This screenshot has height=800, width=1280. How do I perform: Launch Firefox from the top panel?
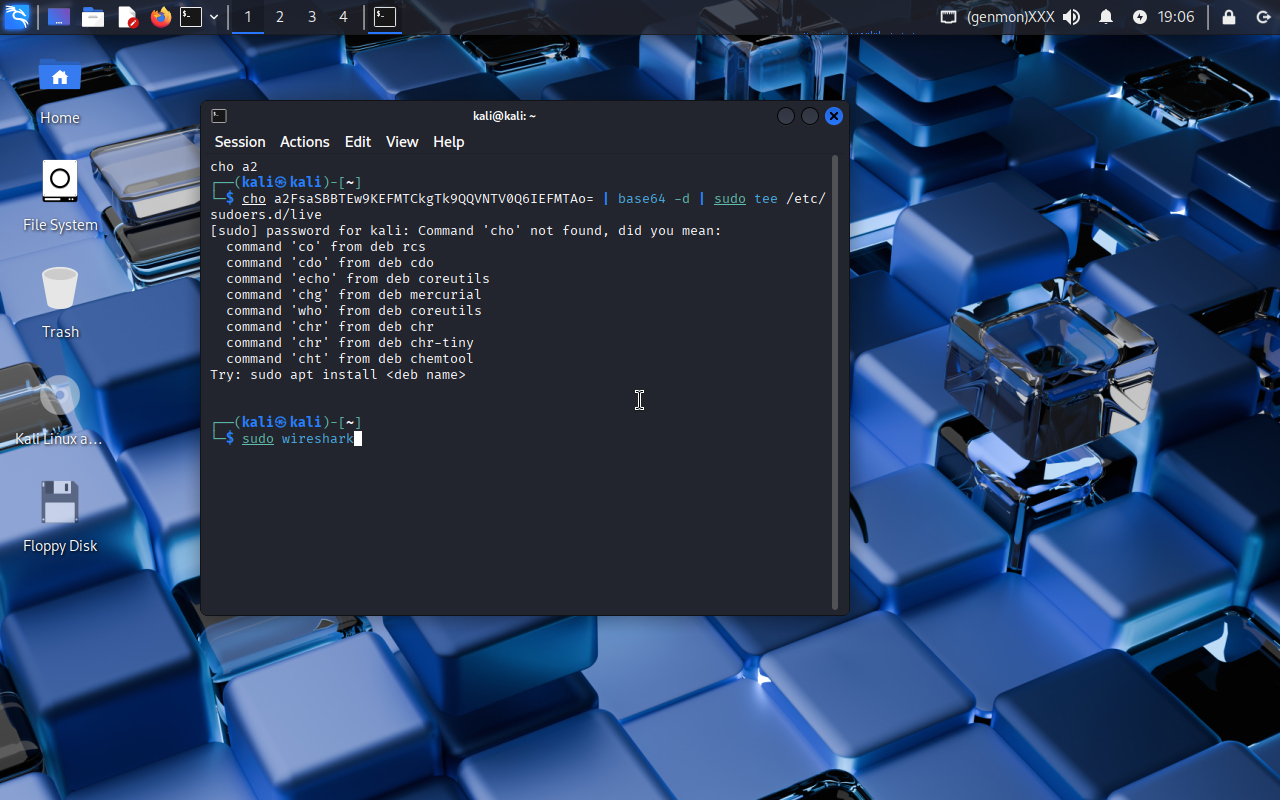pyautogui.click(x=161, y=17)
